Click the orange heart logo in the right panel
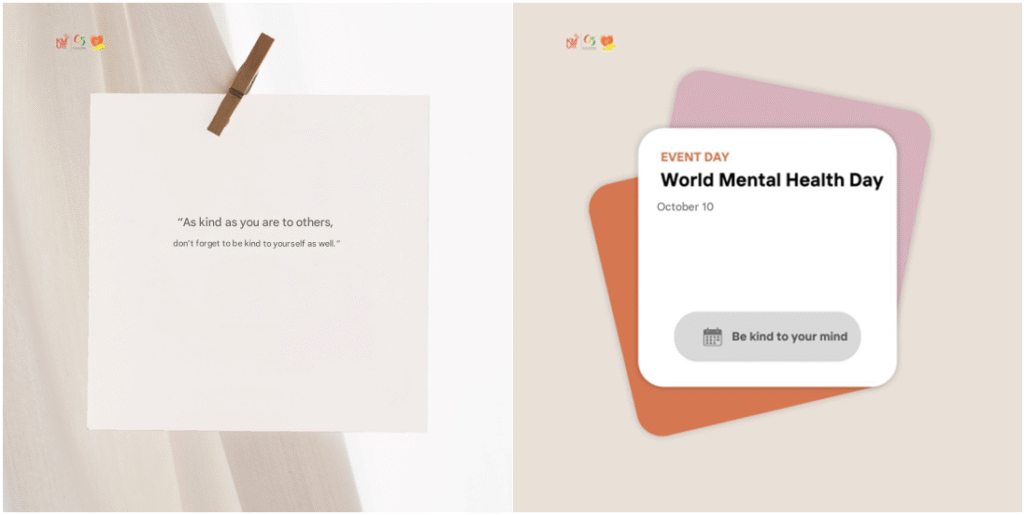This screenshot has height=515, width=1024. (x=607, y=42)
